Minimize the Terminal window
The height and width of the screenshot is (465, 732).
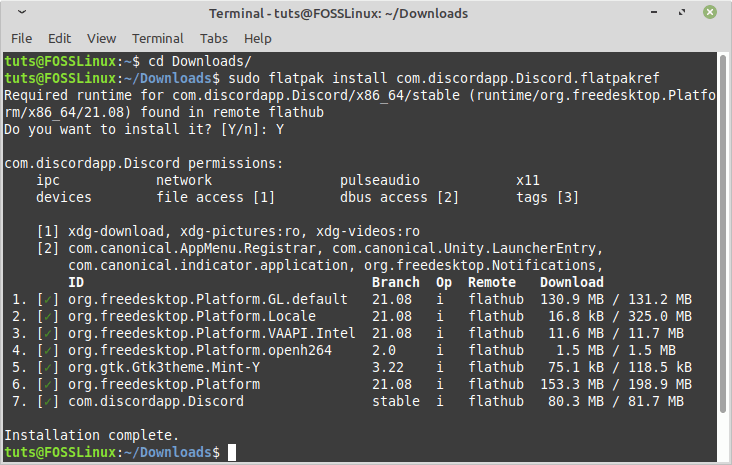tap(654, 12)
